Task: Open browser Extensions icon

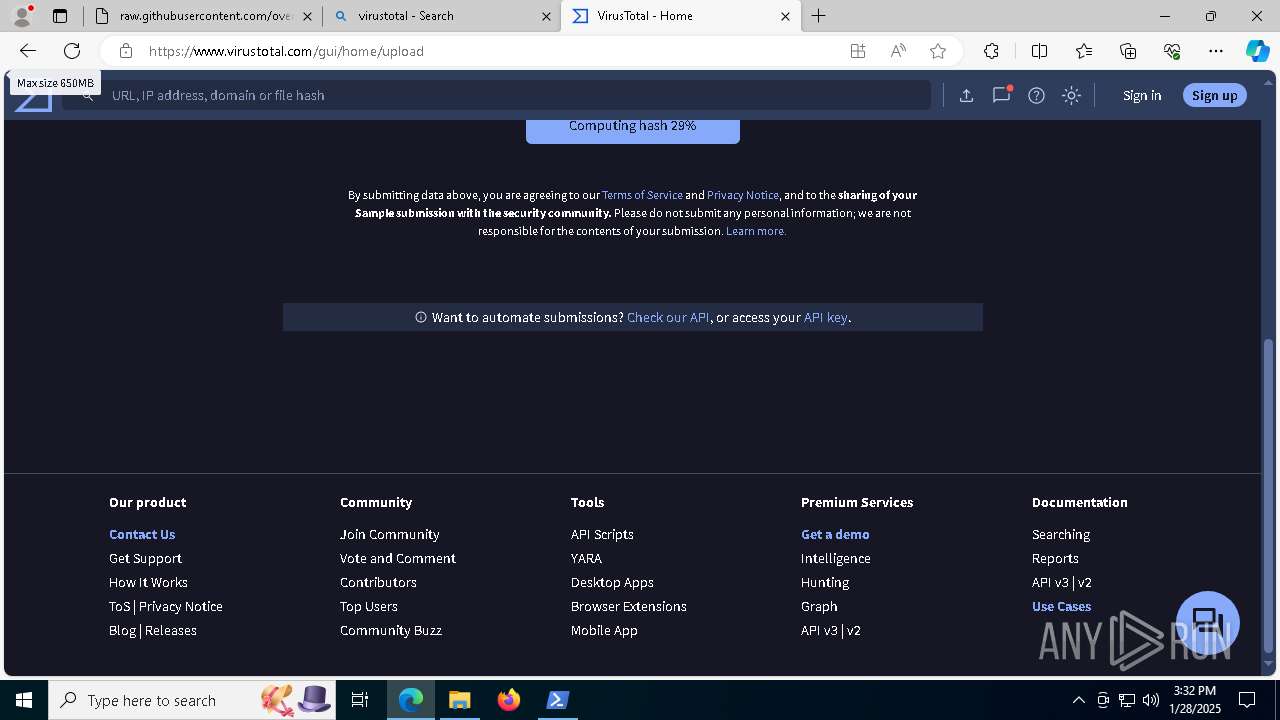Action: point(991,51)
